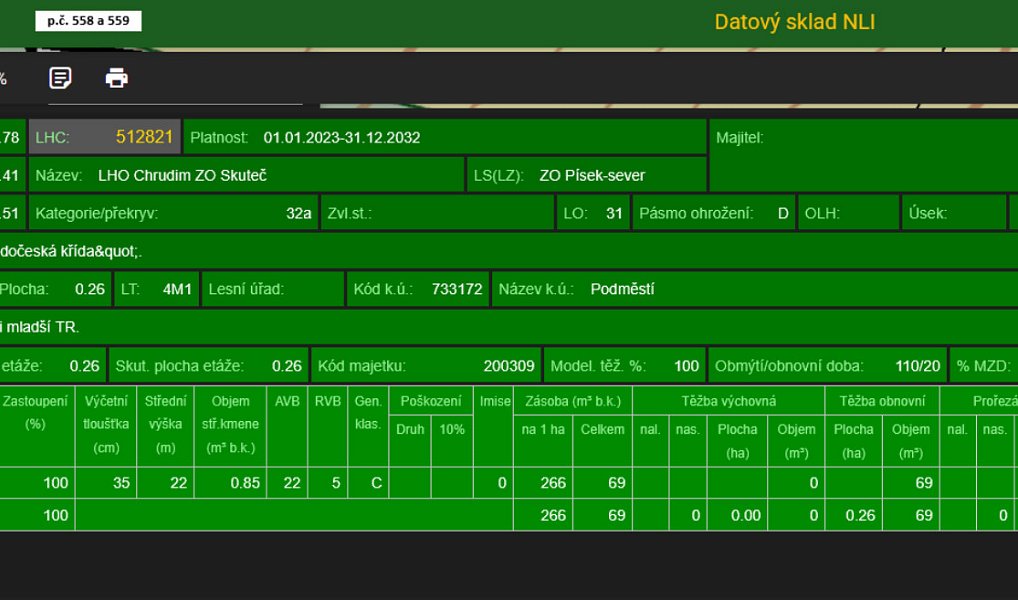This screenshot has height=600, width=1018.
Task: Click the 'Skut. plocha etáže' value 0.26
Action: point(287,366)
